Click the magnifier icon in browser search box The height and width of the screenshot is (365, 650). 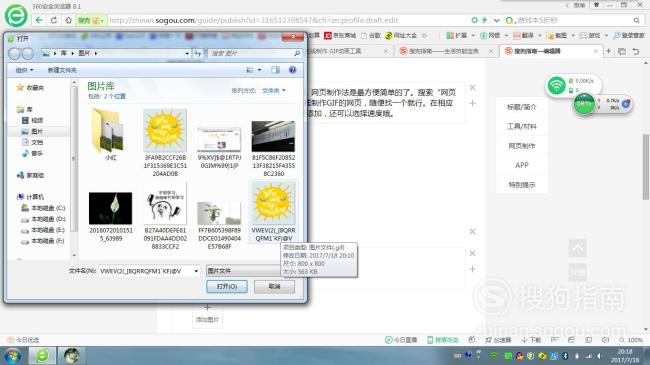tap(636, 20)
